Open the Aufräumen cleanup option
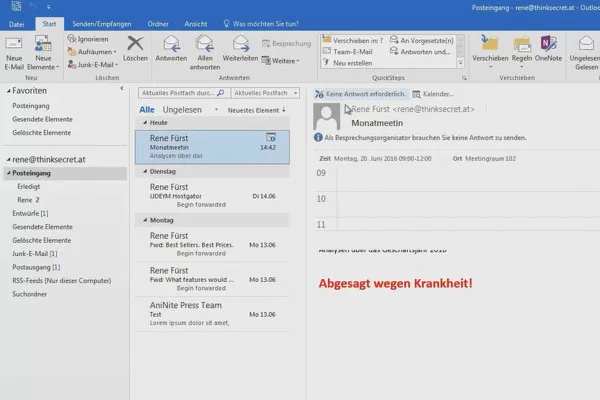 pyautogui.click(x=92, y=52)
